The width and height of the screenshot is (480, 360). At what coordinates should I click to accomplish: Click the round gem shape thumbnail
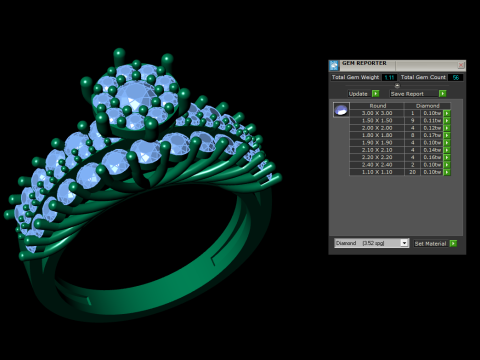point(341,110)
